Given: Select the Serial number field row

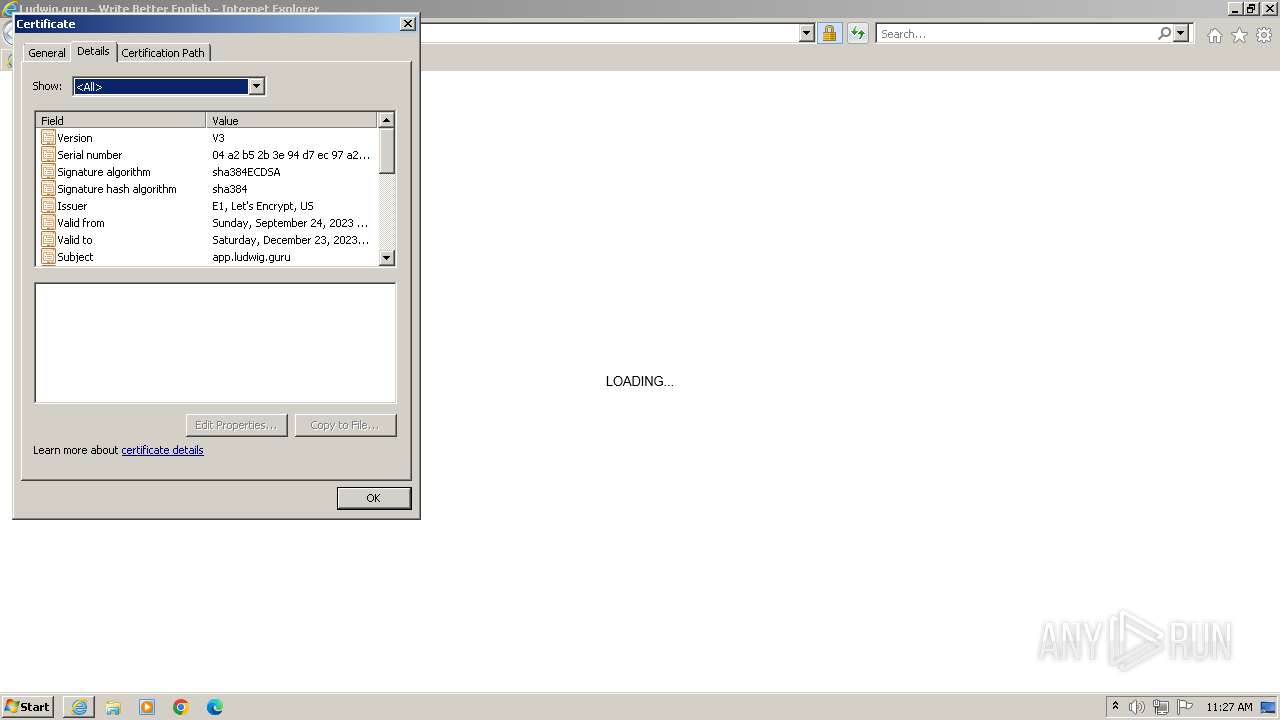Looking at the screenshot, I should [207, 155].
